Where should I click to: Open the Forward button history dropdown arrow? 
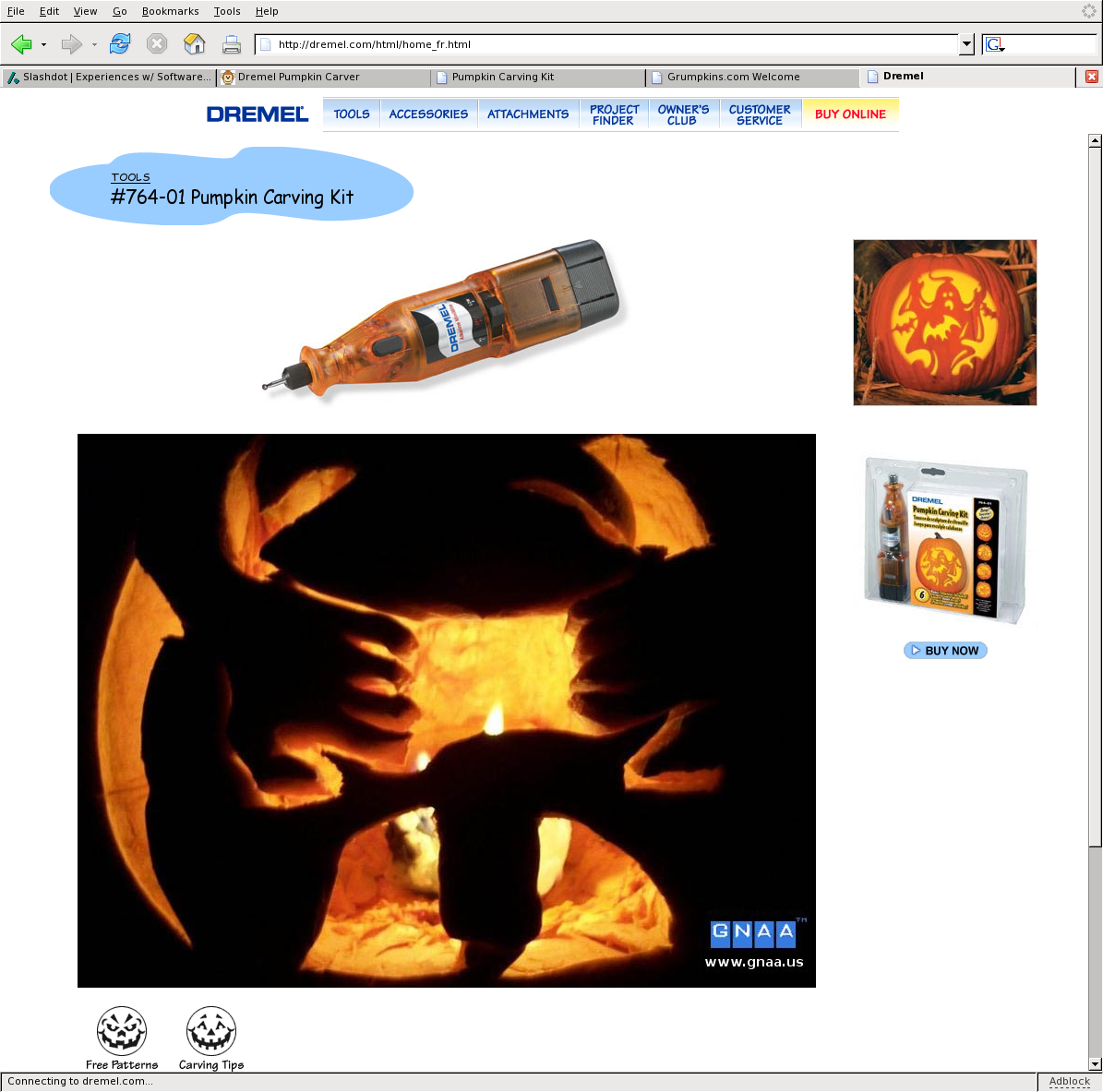tap(94, 44)
